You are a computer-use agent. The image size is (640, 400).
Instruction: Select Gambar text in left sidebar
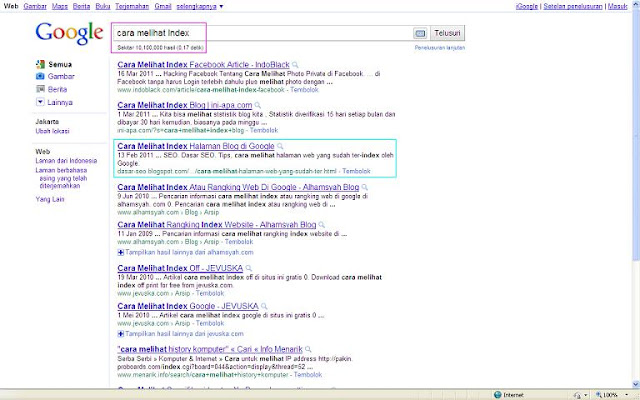(x=61, y=76)
